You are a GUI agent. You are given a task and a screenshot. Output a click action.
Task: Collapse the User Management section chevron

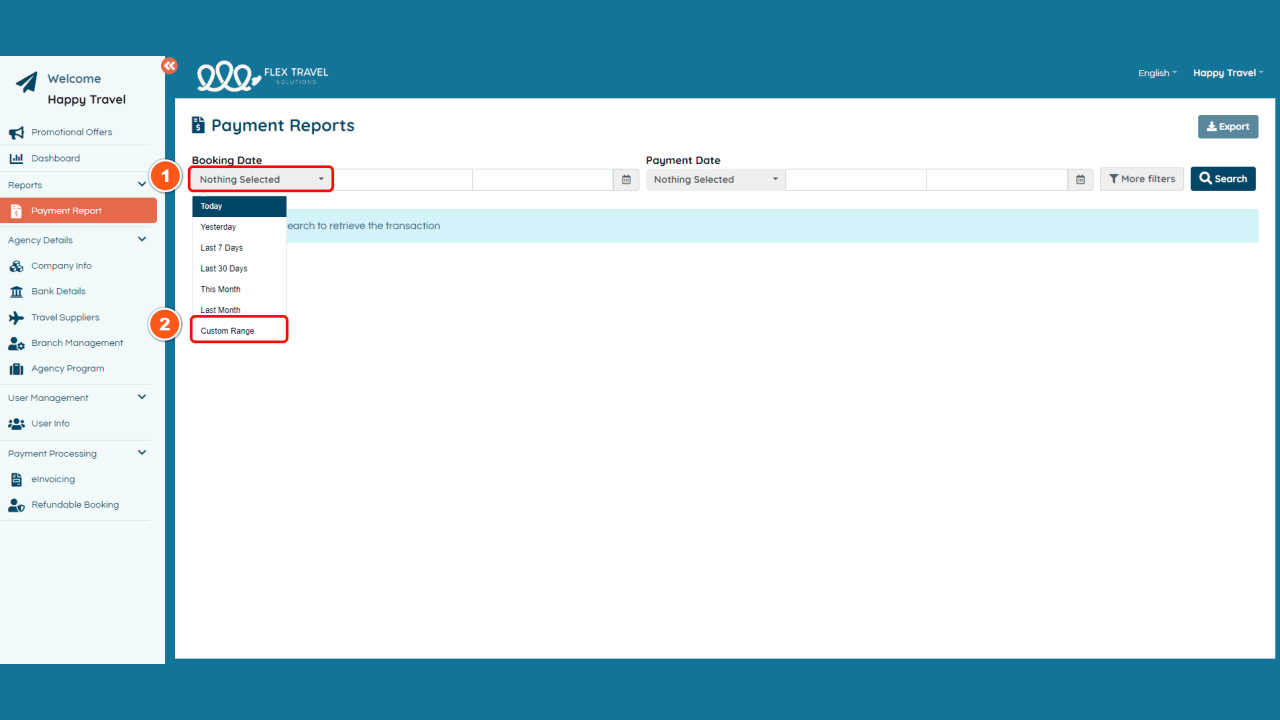142,397
